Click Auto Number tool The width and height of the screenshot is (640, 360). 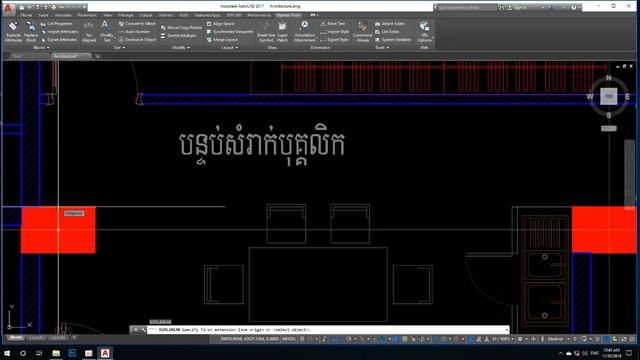[x=134, y=31]
